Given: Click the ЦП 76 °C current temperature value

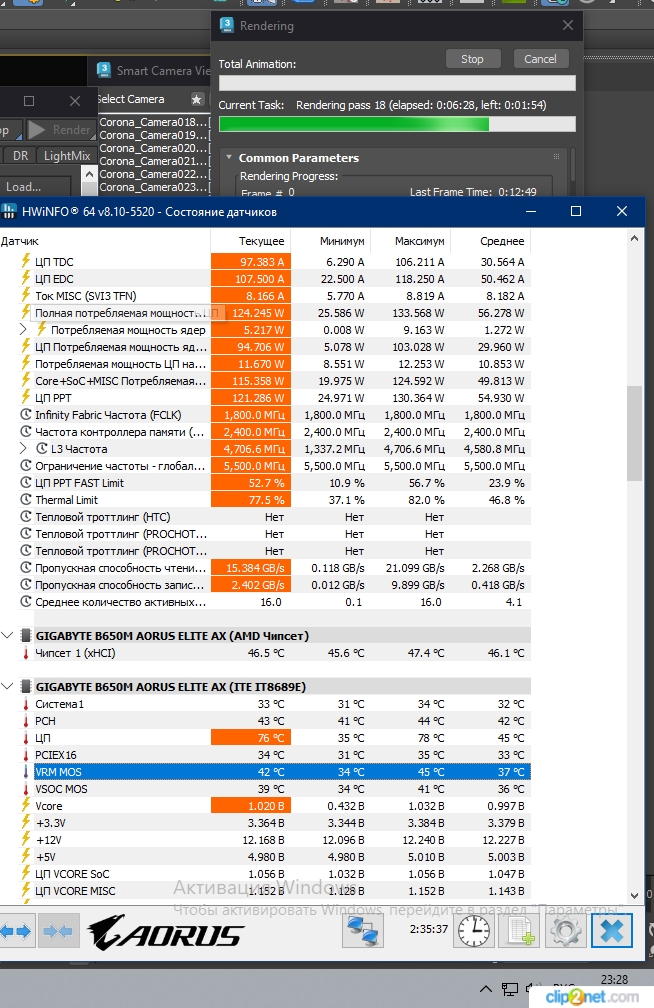Looking at the screenshot, I should pos(251,737).
